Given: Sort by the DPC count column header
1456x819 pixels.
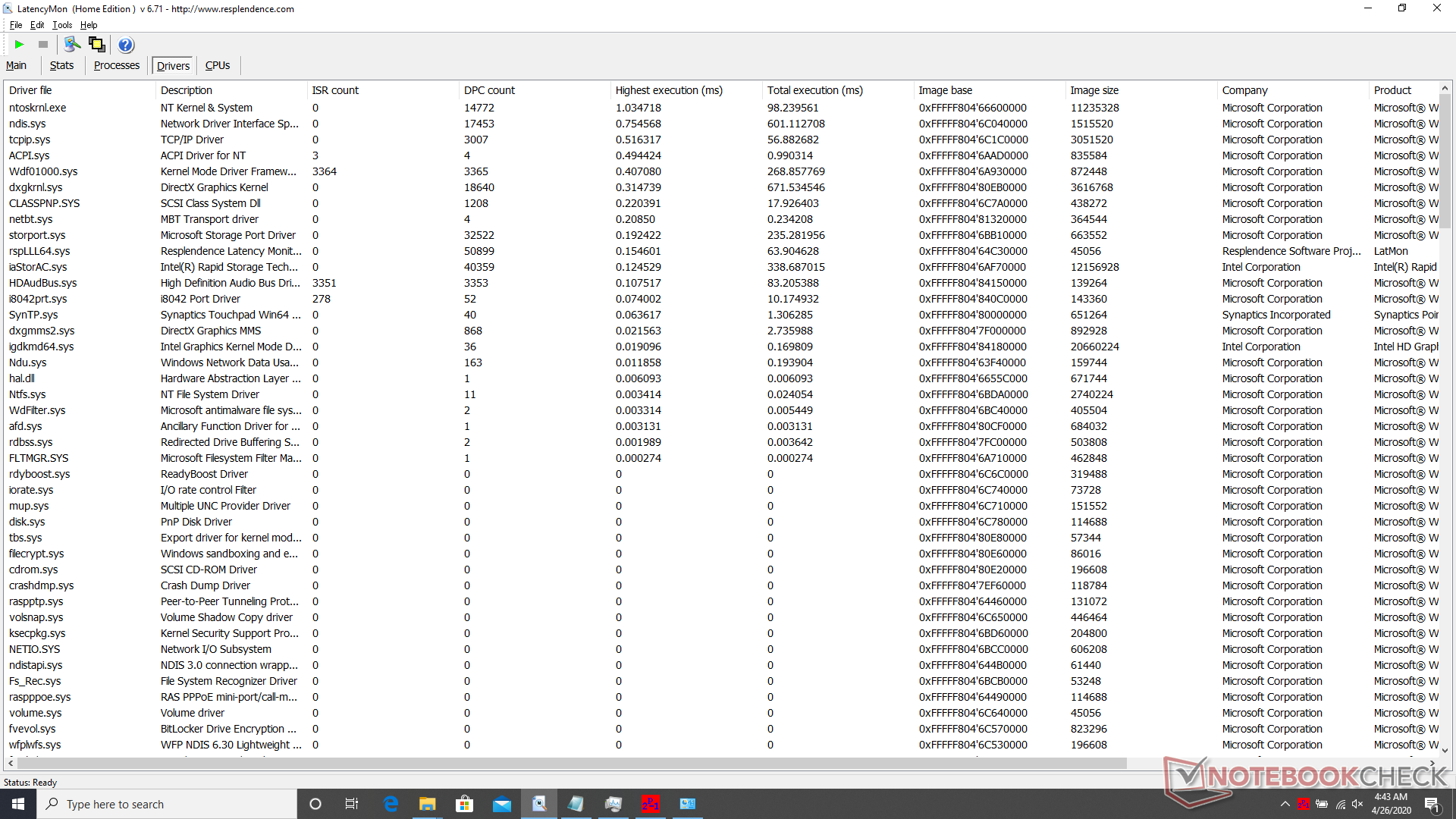Looking at the screenshot, I should 490,90.
